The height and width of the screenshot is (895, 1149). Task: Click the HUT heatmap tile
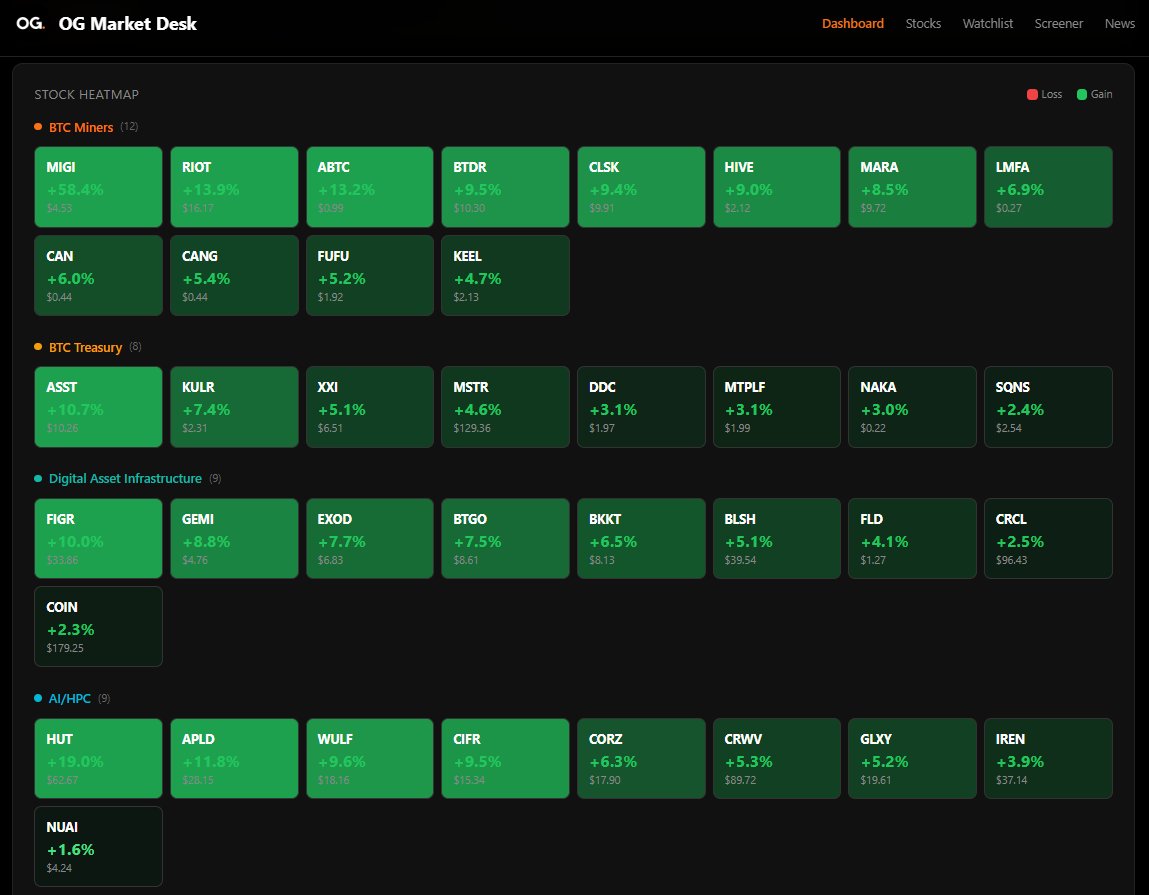(98, 758)
